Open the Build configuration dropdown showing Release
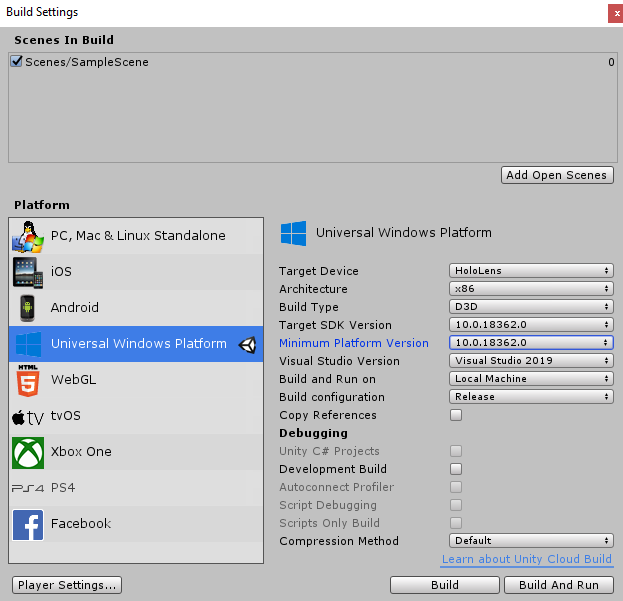Viewport: 623px width, 601px height. [x=531, y=396]
